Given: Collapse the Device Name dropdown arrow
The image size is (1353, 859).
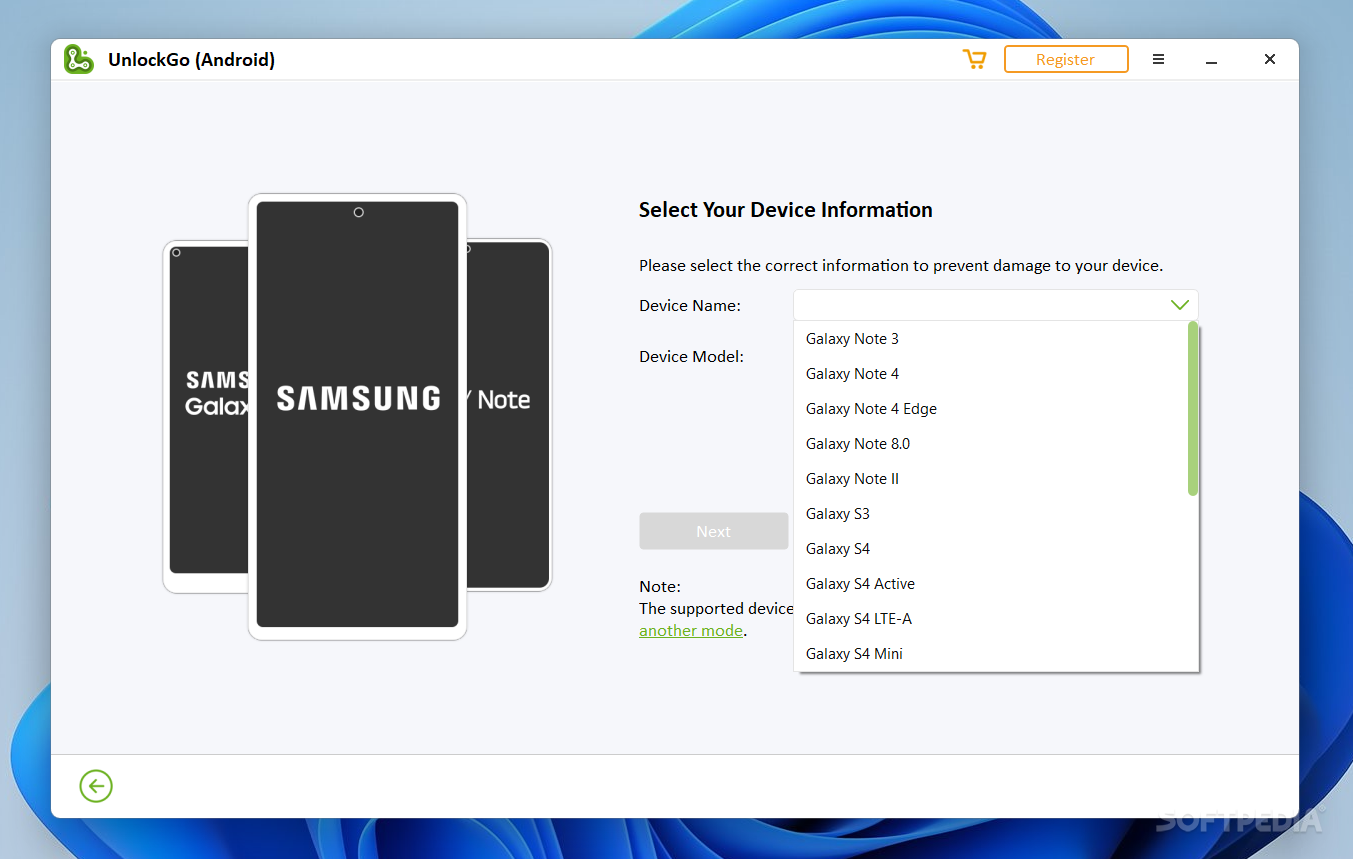Looking at the screenshot, I should point(1179,305).
